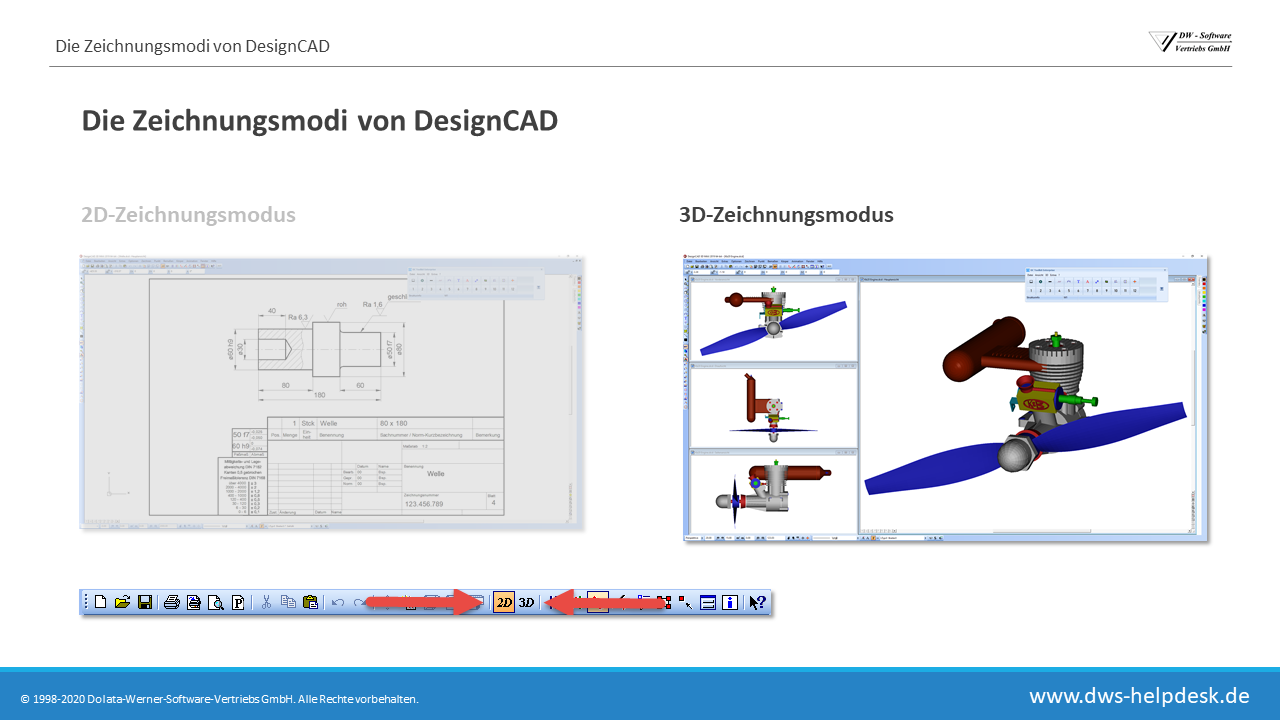The width and height of the screenshot is (1280, 720).
Task: Click the second printer icon in toolbar
Action: [194, 602]
